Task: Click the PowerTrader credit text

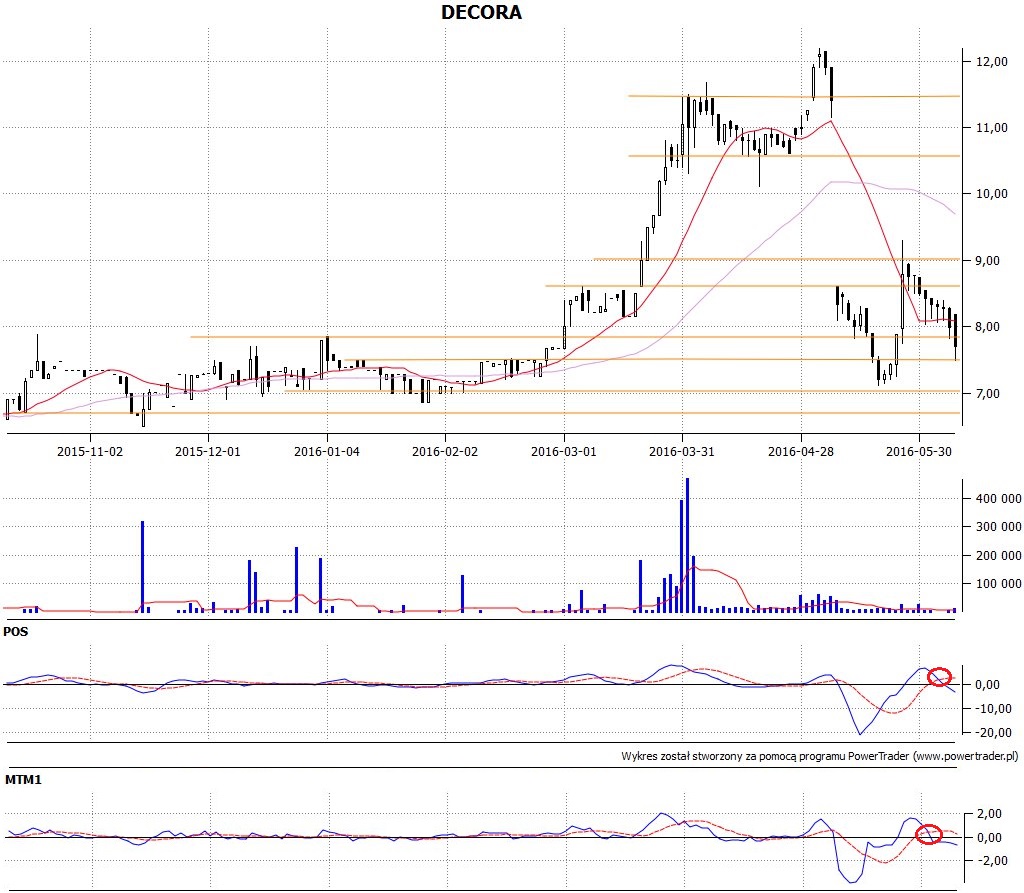Action: [x=820, y=756]
